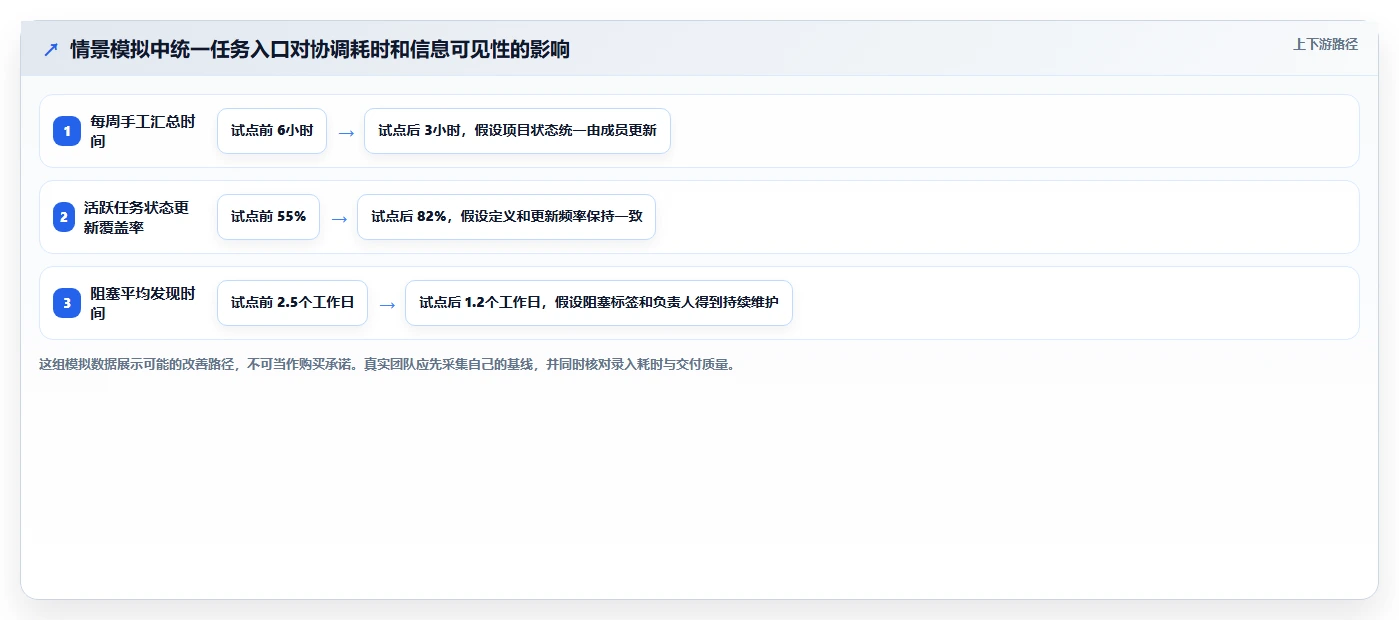Click the 每周手工汇总时间 label
The height and width of the screenshot is (620, 1399).
point(143,131)
